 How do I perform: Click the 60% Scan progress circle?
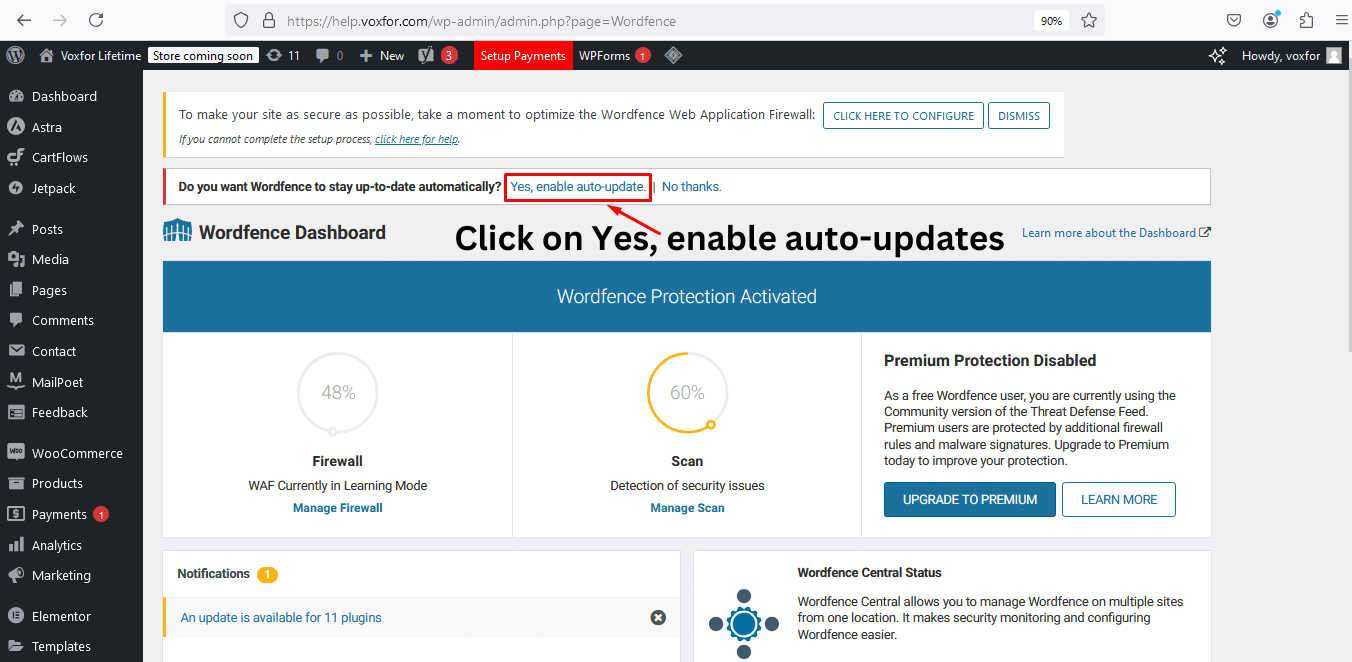[x=687, y=392]
